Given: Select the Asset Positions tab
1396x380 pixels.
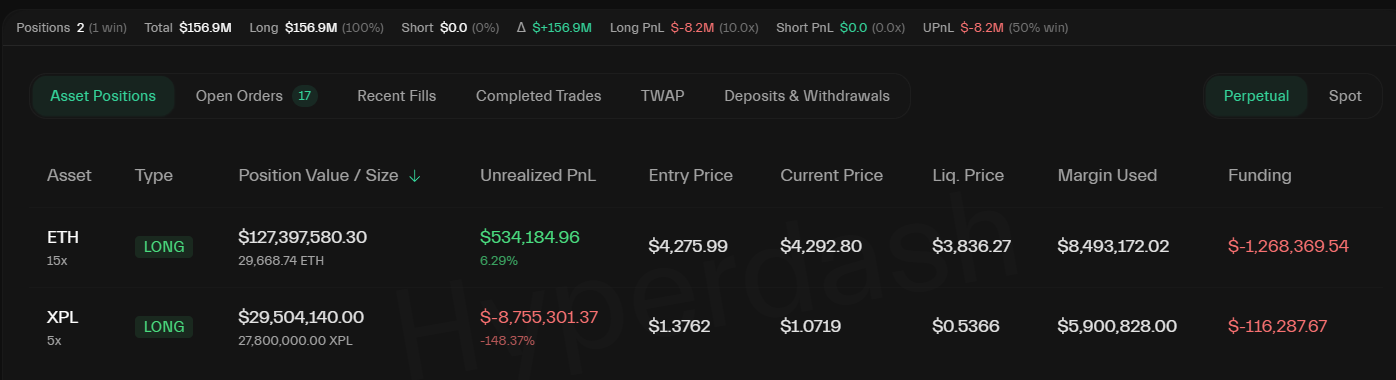Looking at the screenshot, I should point(103,96).
